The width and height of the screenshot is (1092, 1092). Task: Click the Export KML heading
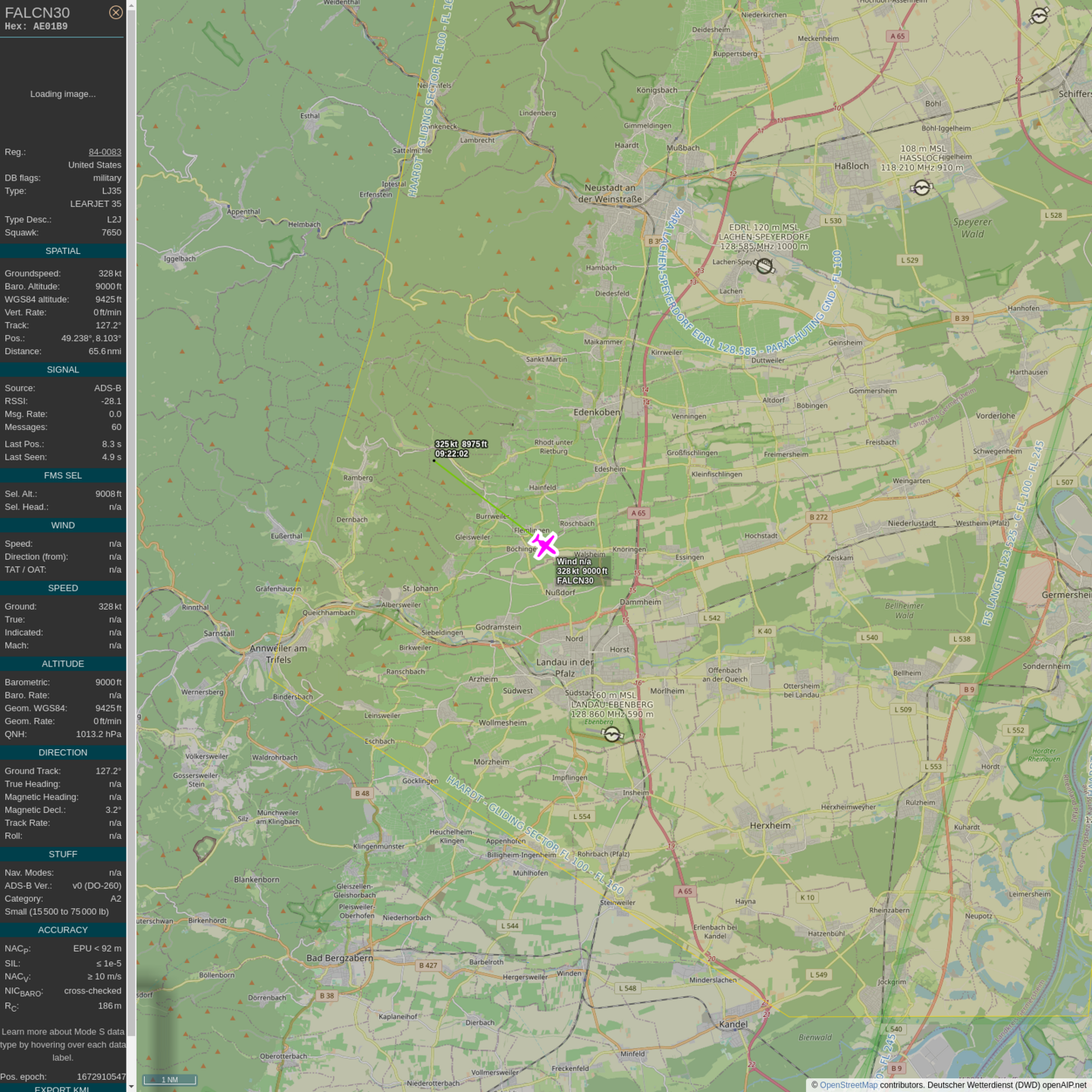pyautogui.click(x=62, y=1088)
